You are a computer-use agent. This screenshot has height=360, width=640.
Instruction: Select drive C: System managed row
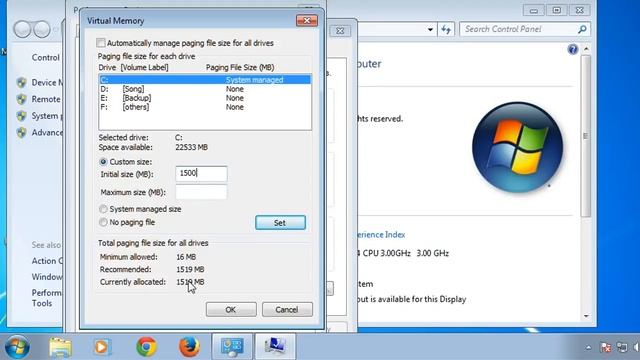[x=205, y=80]
